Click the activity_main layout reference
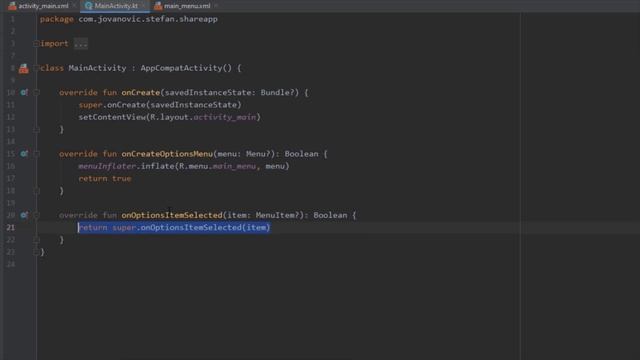This screenshot has width=640, height=360. click(224, 117)
